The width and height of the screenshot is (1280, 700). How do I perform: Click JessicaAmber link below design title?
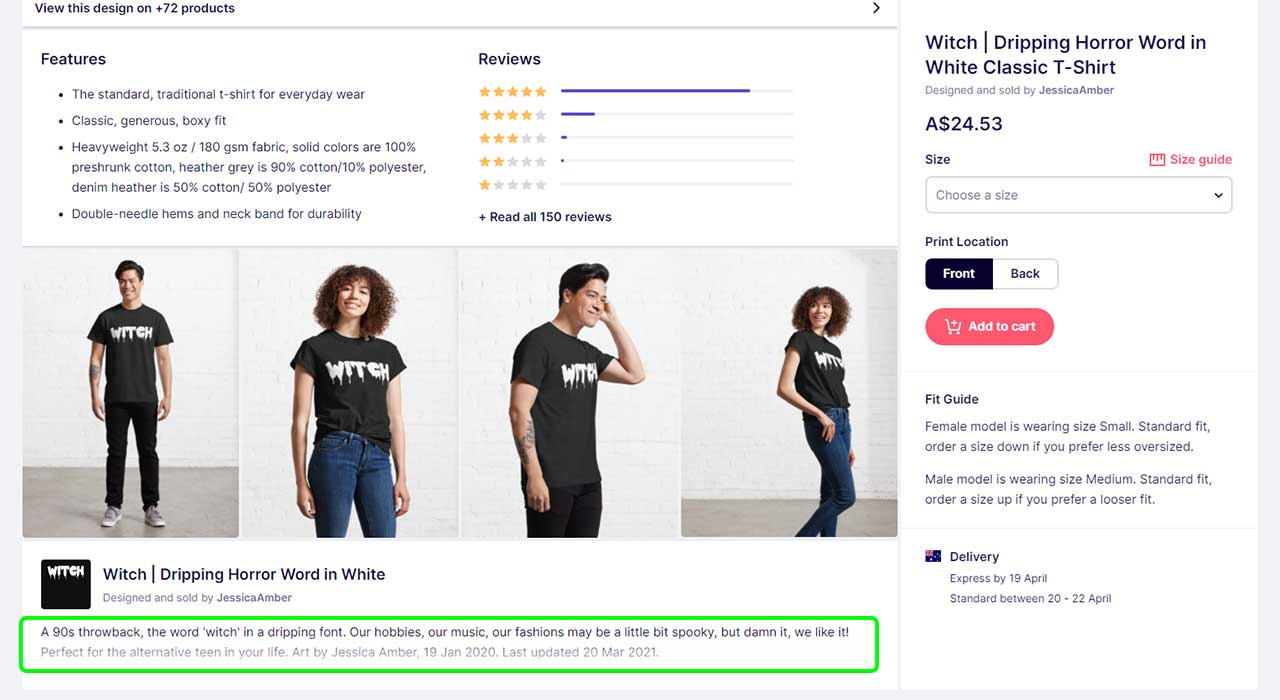click(x=254, y=598)
